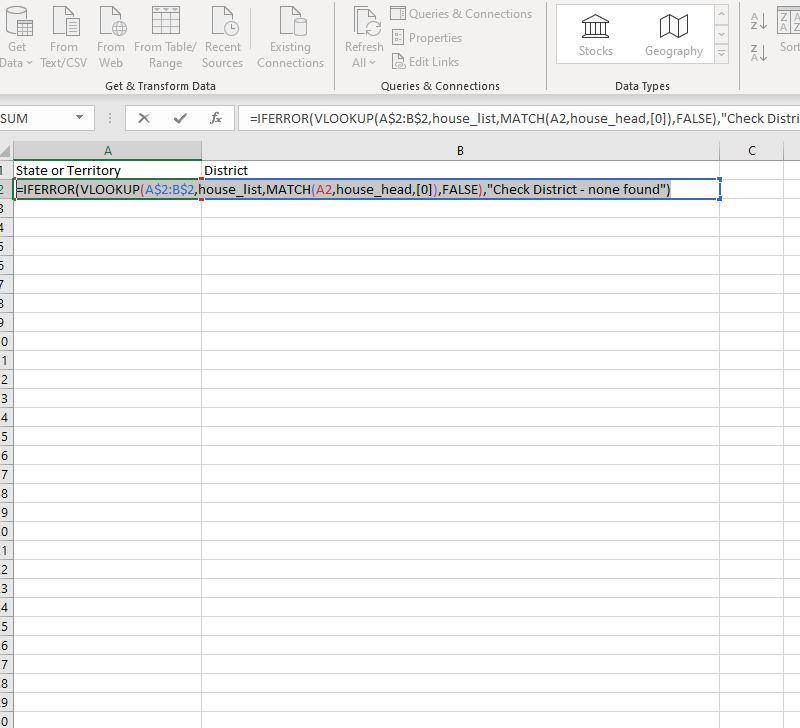
Task: Select column A header
Action: tap(108, 151)
